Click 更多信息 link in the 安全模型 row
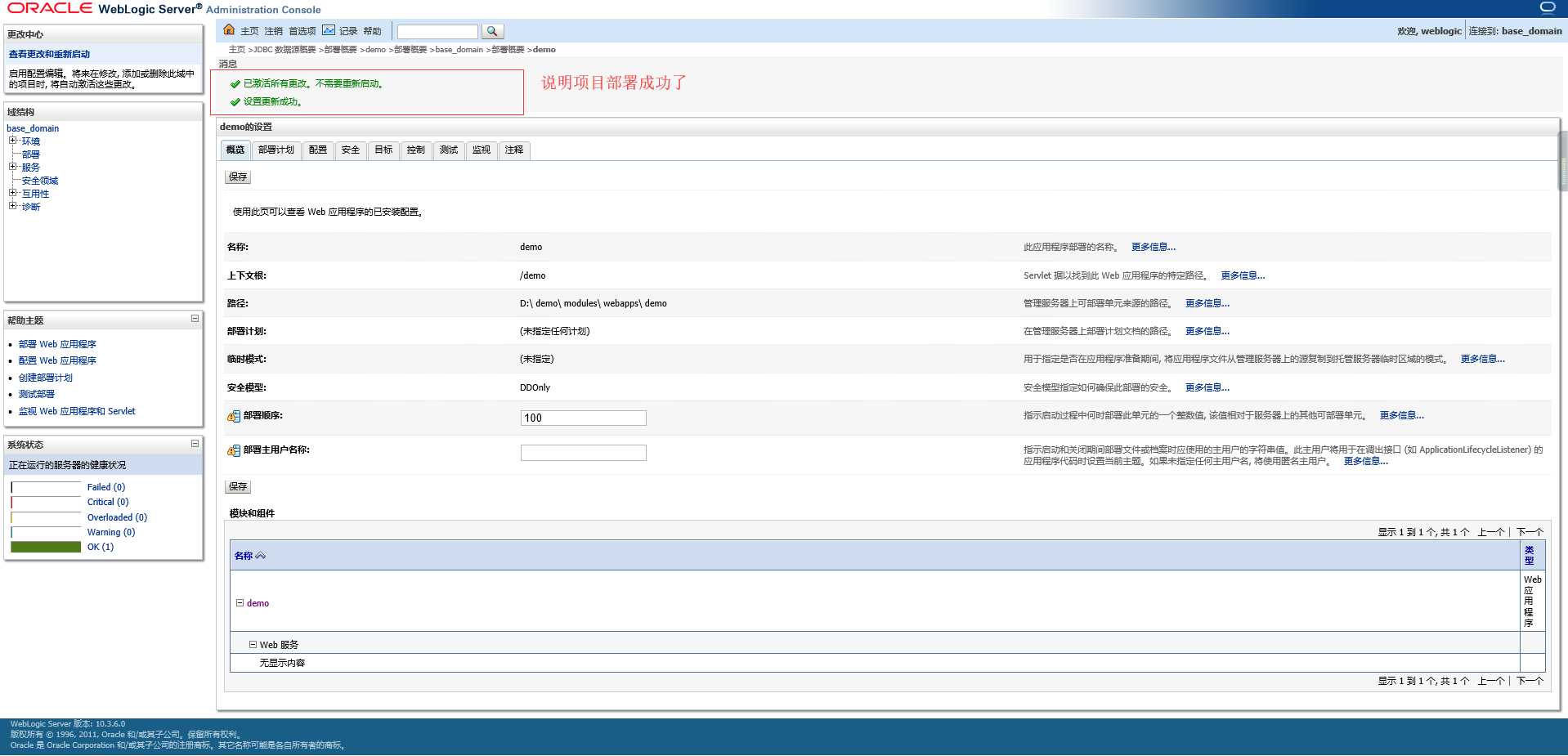 [x=1207, y=387]
